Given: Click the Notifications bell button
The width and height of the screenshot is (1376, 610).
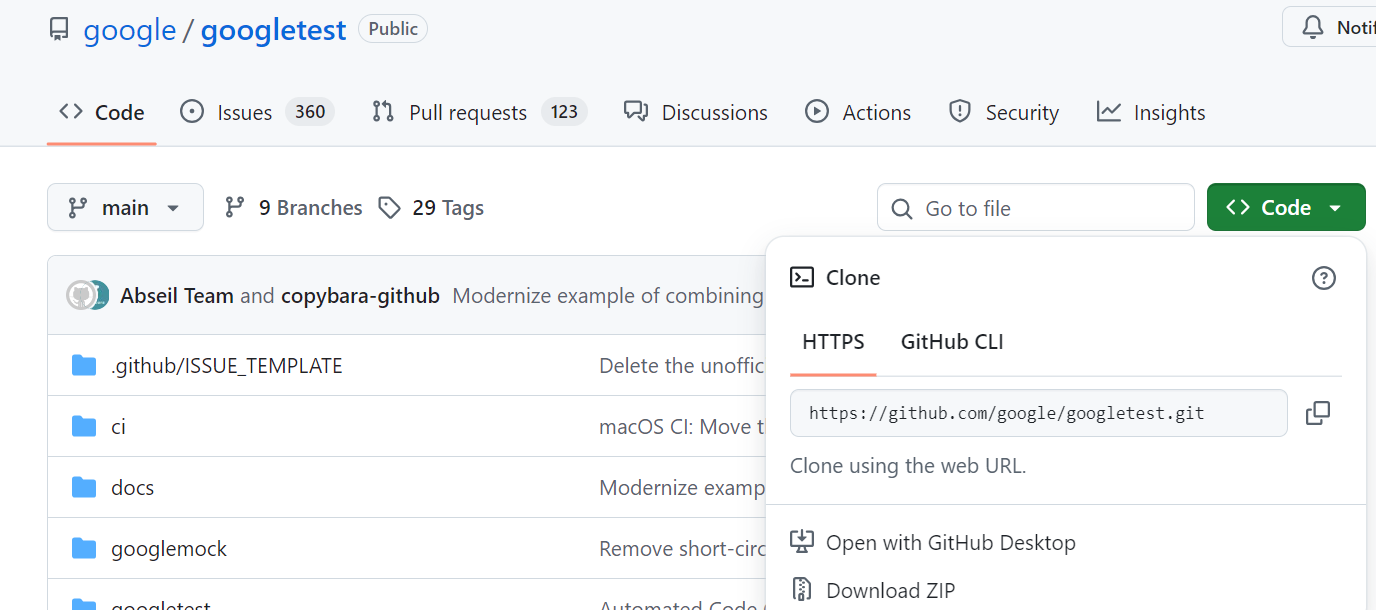Looking at the screenshot, I should tap(1329, 27).
